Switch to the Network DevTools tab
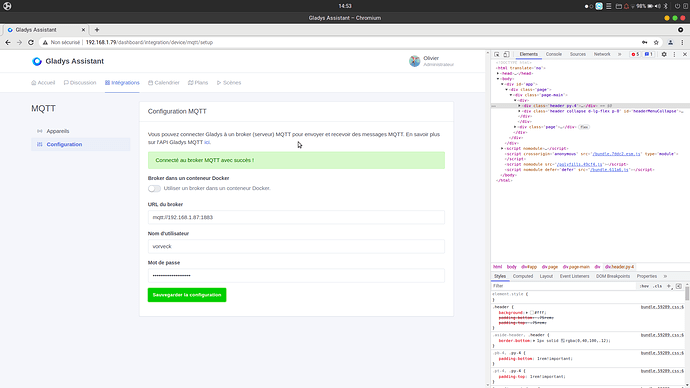Viewport: 690px width, 388px height. (602, 54)
